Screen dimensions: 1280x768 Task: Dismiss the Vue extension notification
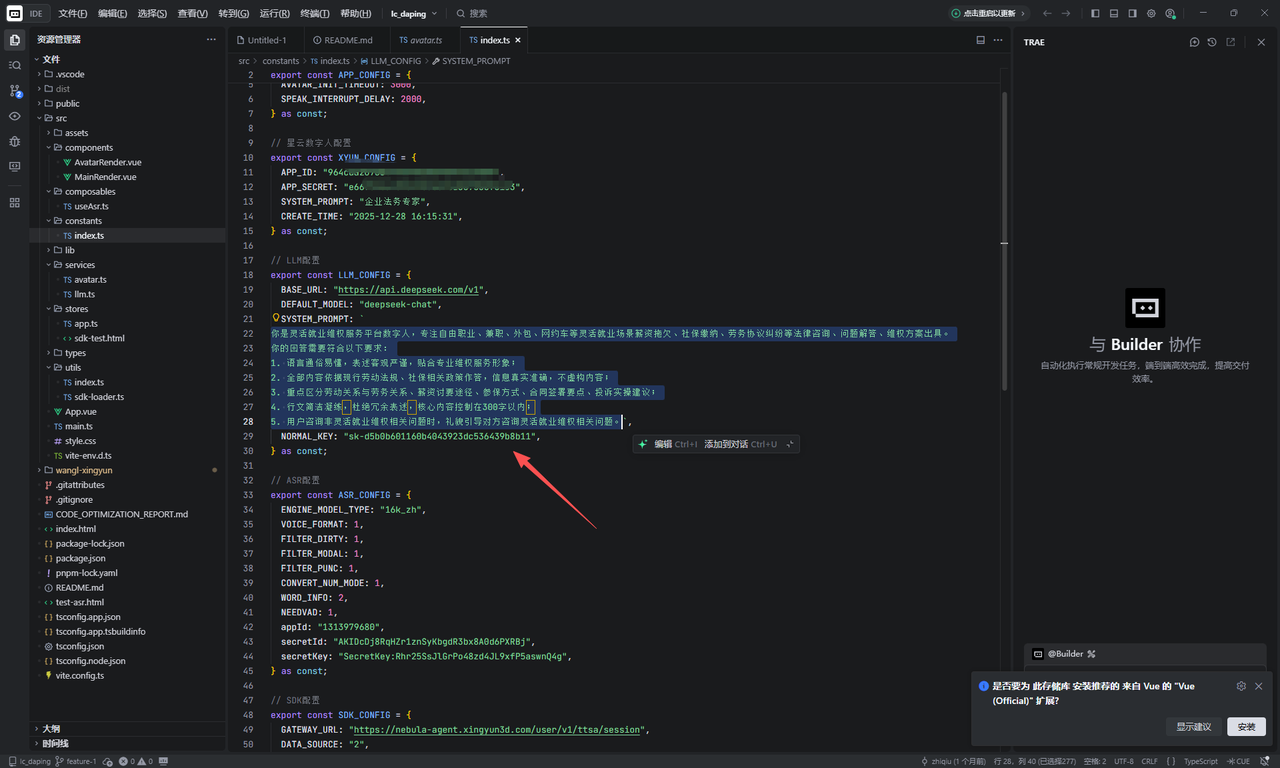pyautogui.click(x=1259, y=686)
